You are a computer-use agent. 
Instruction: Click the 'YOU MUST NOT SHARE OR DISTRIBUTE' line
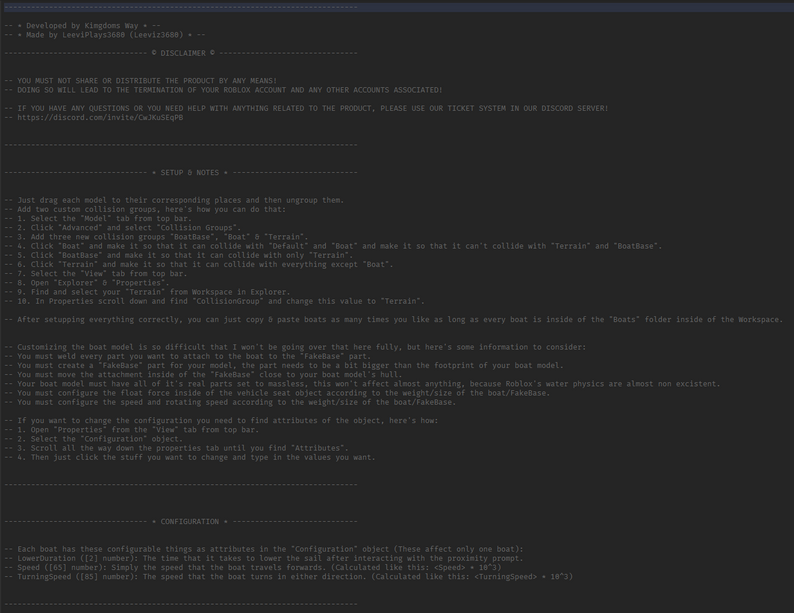pos(141,80)
